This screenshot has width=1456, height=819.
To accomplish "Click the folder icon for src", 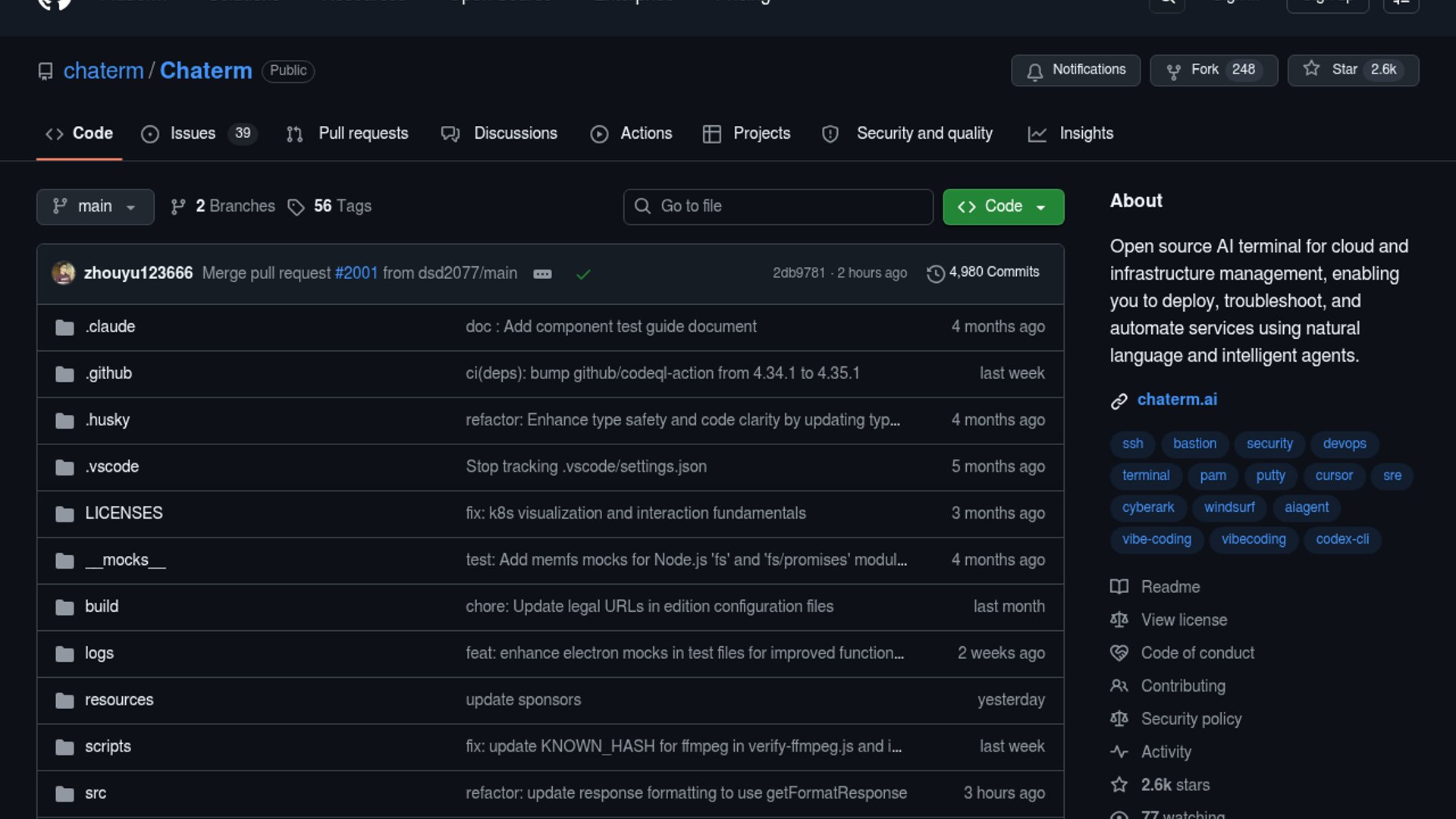I will (64, 793).
